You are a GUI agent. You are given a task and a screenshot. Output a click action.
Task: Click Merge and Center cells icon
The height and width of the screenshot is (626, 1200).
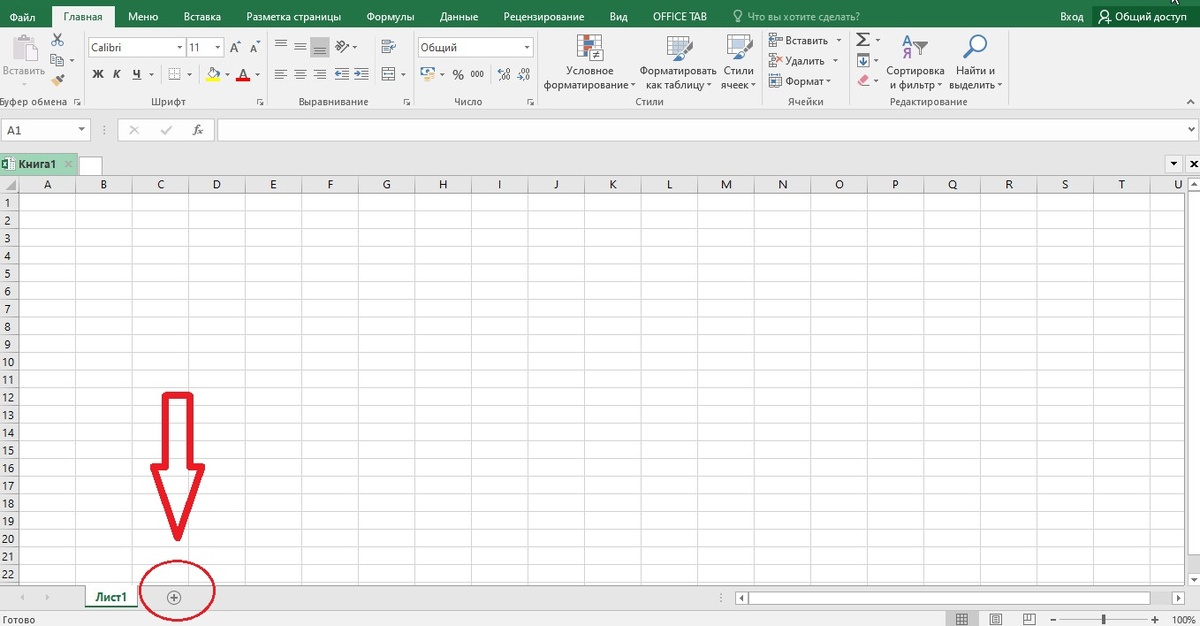(x=386, y=74)
